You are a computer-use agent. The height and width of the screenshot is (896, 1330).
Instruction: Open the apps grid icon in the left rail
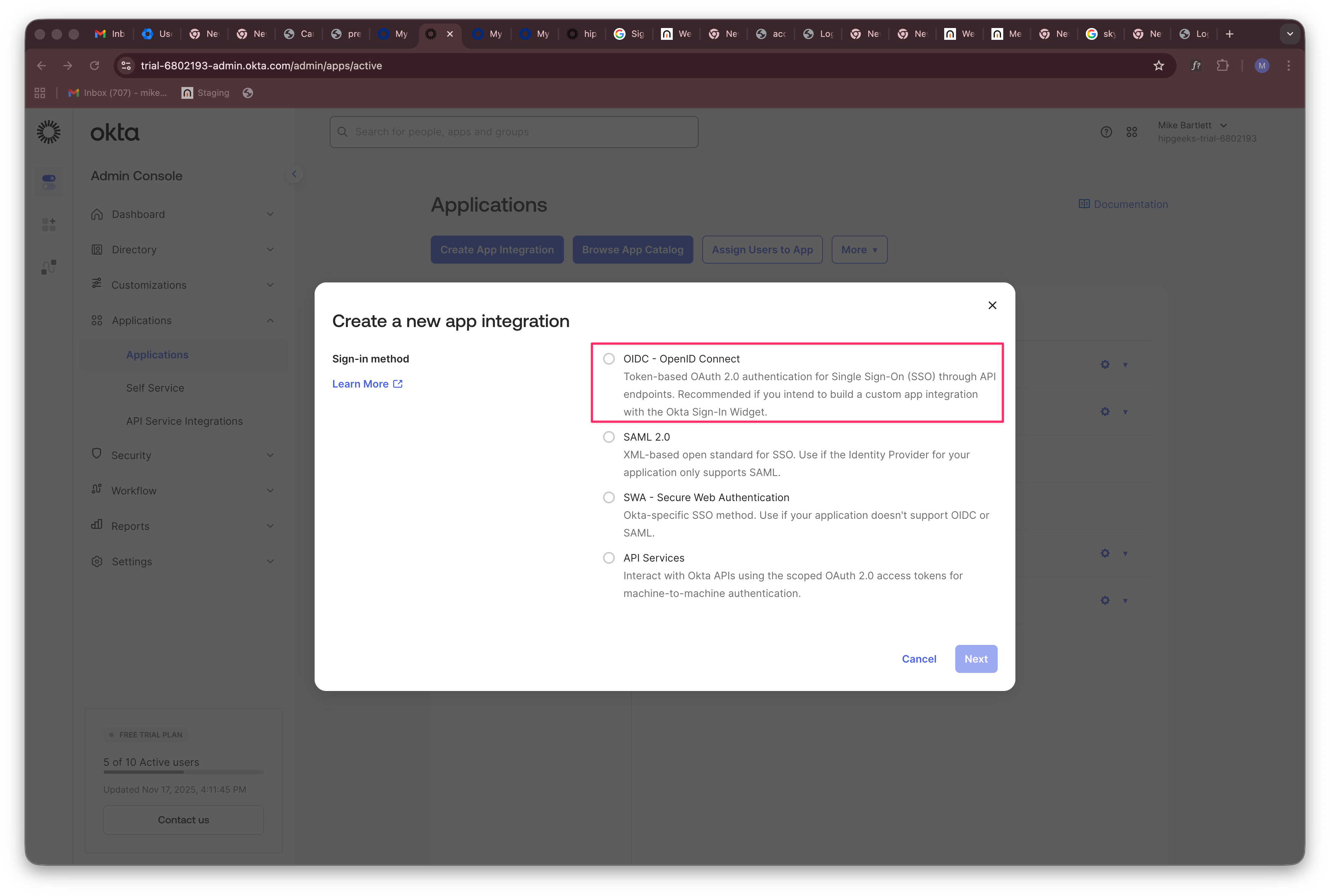click(x=49, y=224)
